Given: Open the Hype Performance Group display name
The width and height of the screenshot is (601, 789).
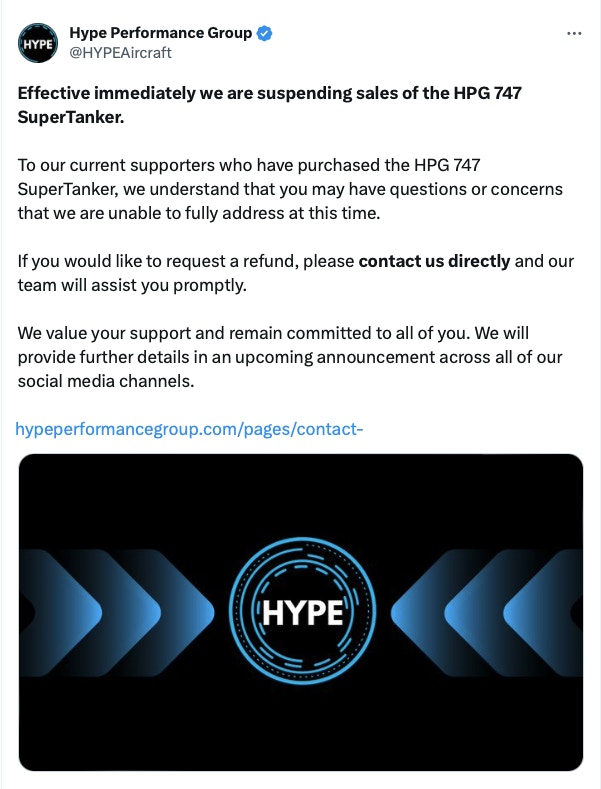Looking at the screenshot, I should click(160, 34).
